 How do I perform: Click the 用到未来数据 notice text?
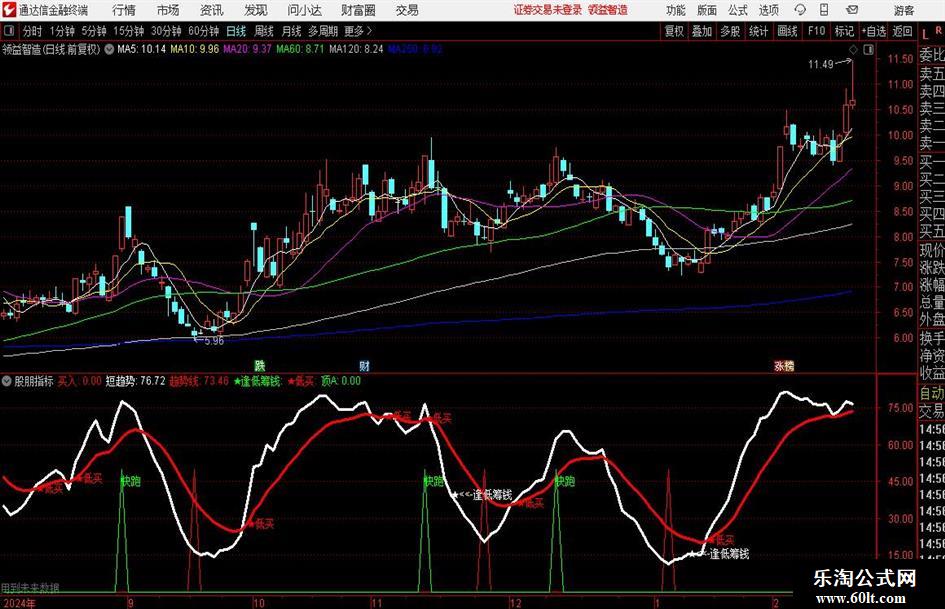30,587
